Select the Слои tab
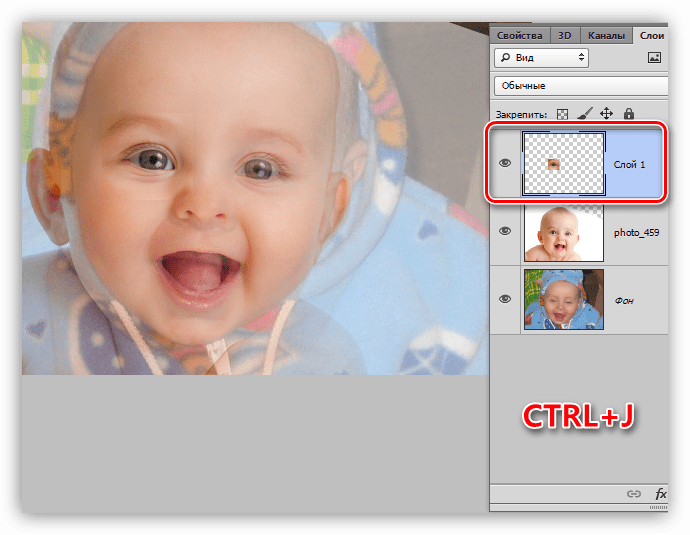This screenshot has height=535, width=690. (x=651, y=36)
